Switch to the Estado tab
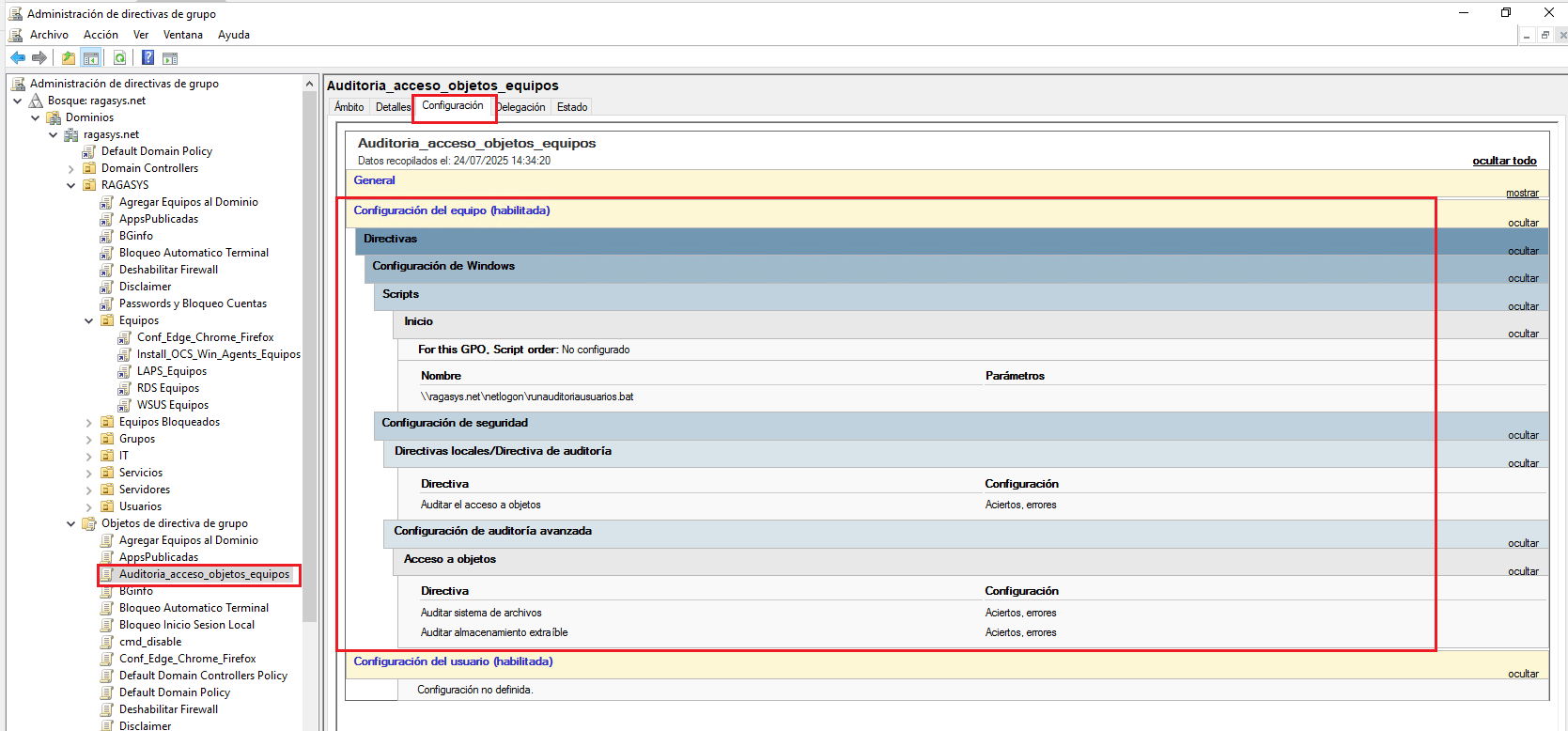1568x731 pixels. 572,107
